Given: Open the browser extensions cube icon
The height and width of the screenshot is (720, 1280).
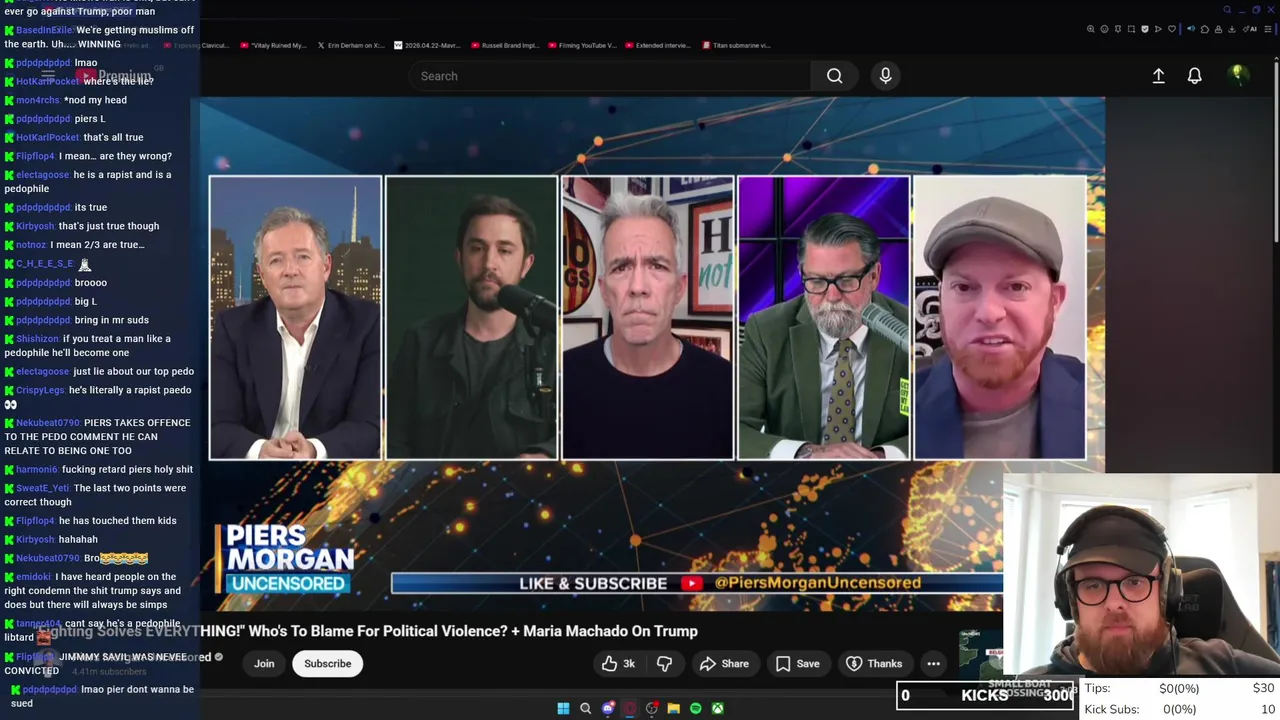Looking at the screenshot, I should [1205, 29].
